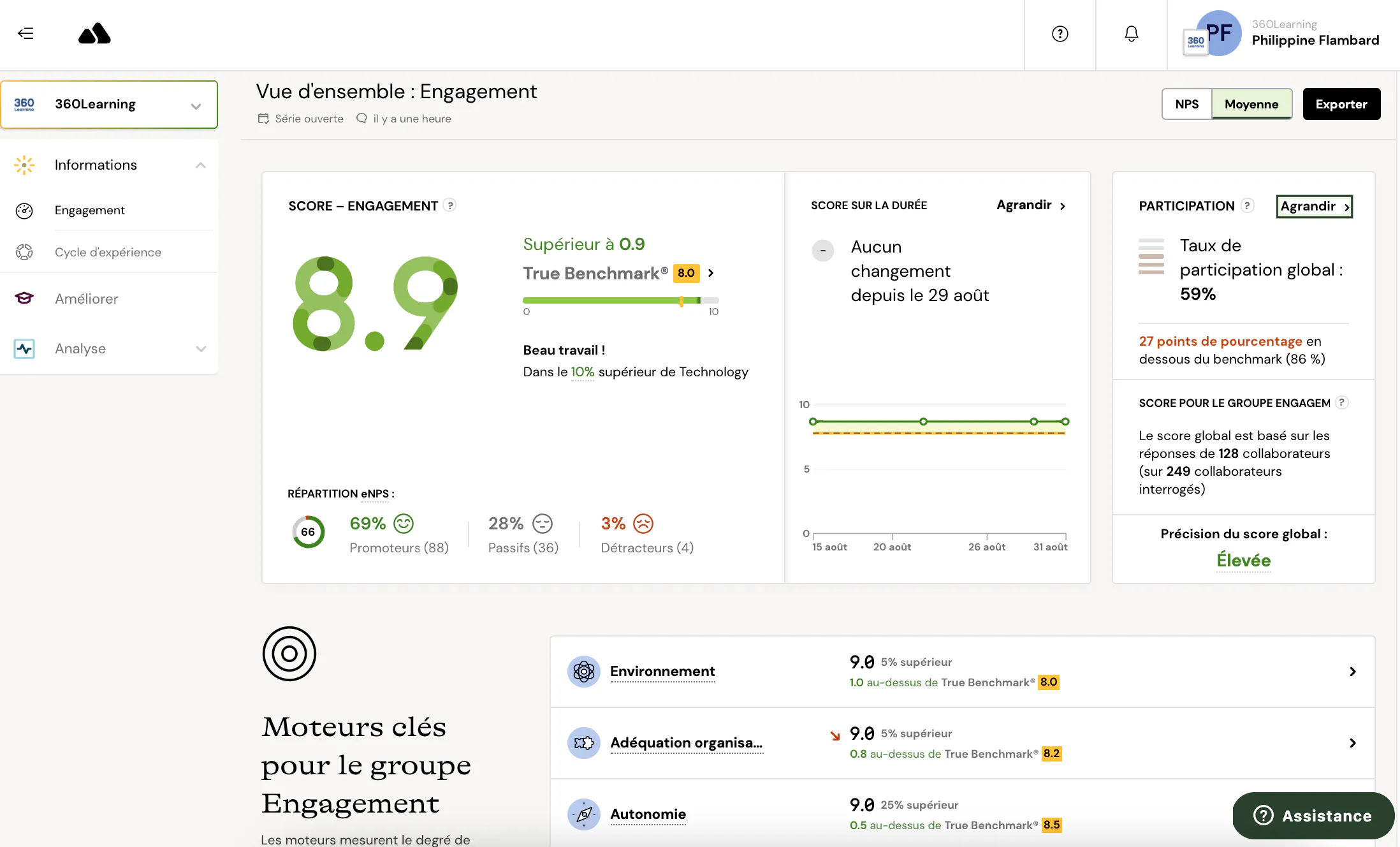Click the Engagement gauge icon in sidebar

24,210
